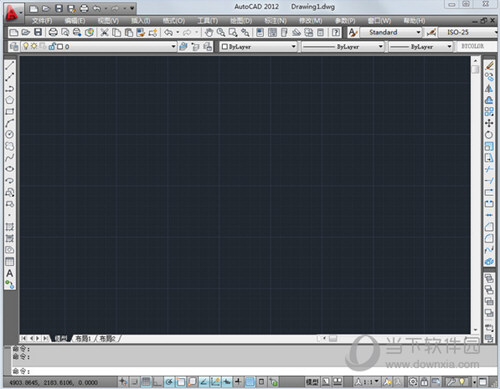Select the Revision Cloud tool
The image size is (500, 389).
tap(10, 146)
